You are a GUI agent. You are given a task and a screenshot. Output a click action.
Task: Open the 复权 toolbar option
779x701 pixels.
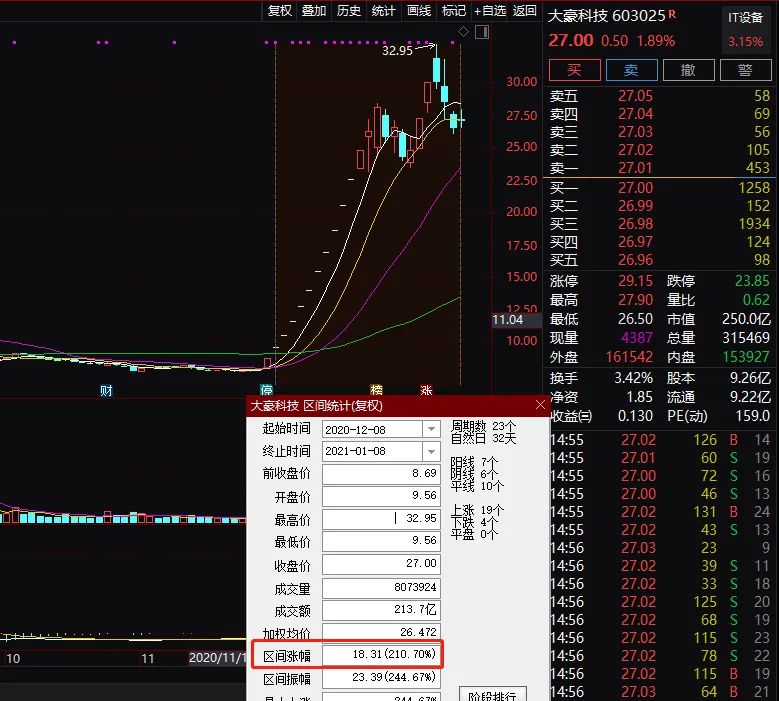280,10
